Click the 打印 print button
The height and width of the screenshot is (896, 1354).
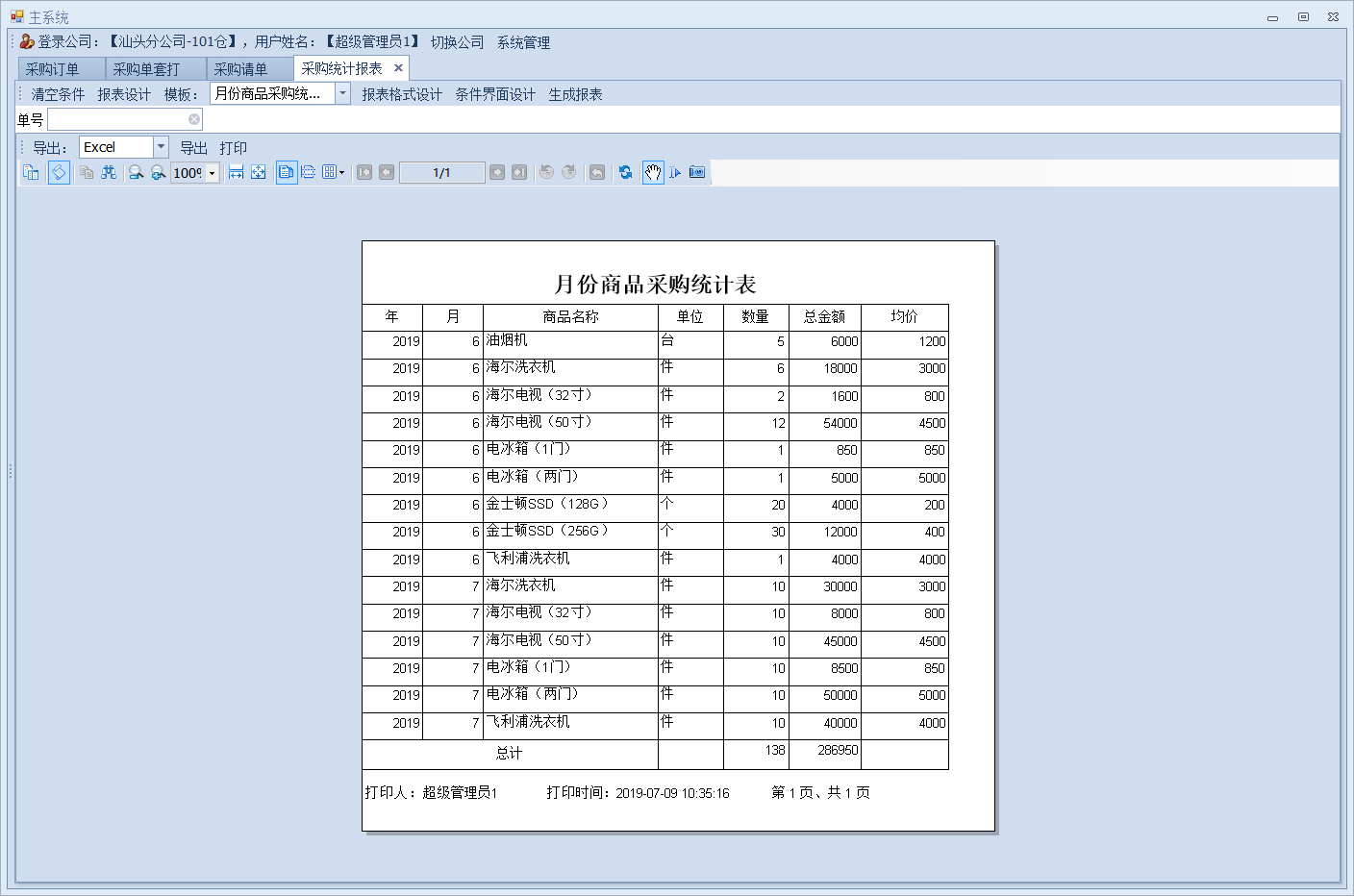tap(233, 148)
